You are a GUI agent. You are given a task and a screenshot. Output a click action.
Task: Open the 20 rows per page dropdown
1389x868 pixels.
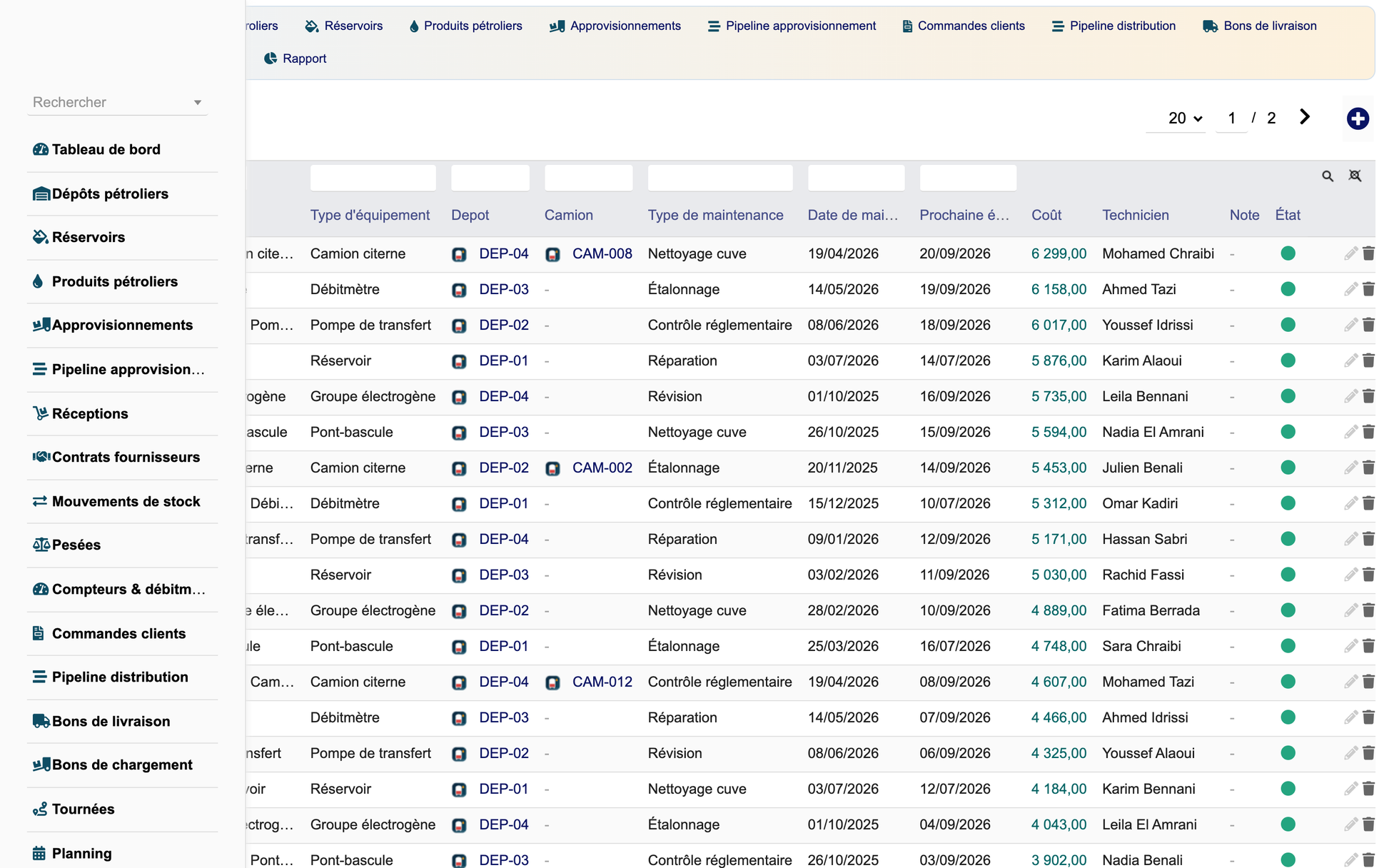coord(1176,118)
